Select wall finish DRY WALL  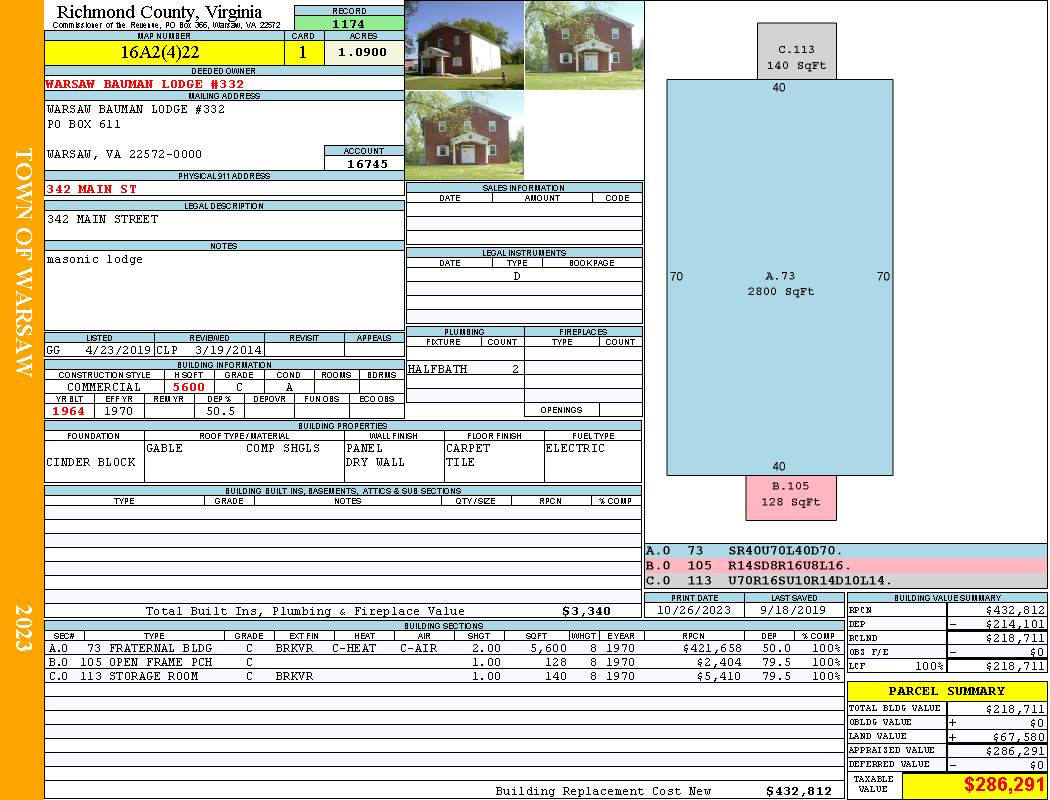pos(375,463)
